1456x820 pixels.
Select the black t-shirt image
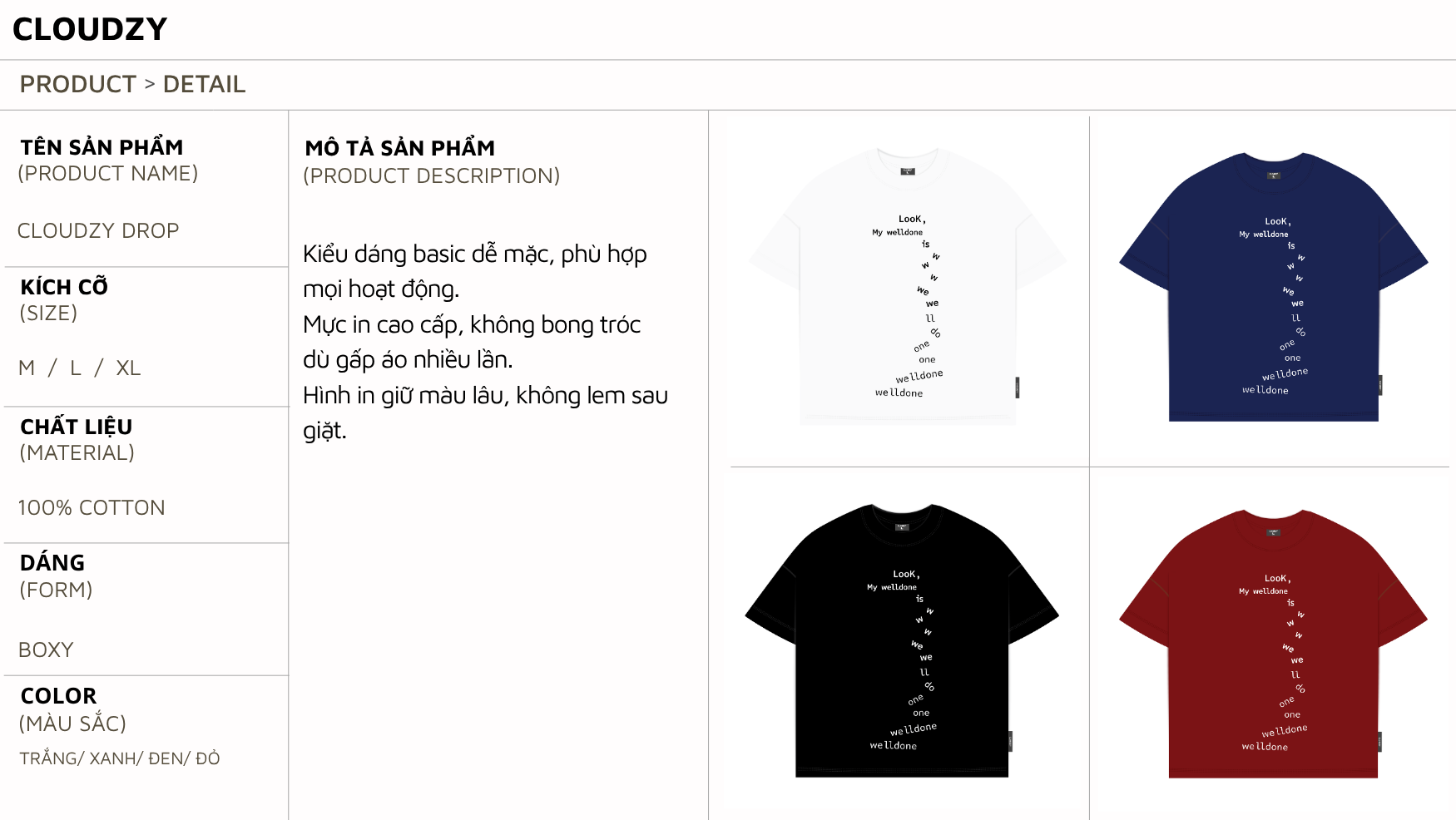(x=902, y=640)
